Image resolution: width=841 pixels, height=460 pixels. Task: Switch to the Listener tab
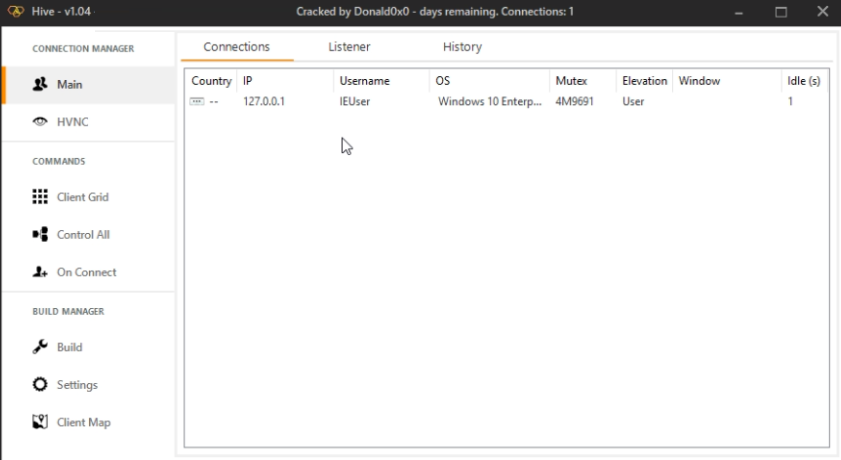tap(349, 47)
